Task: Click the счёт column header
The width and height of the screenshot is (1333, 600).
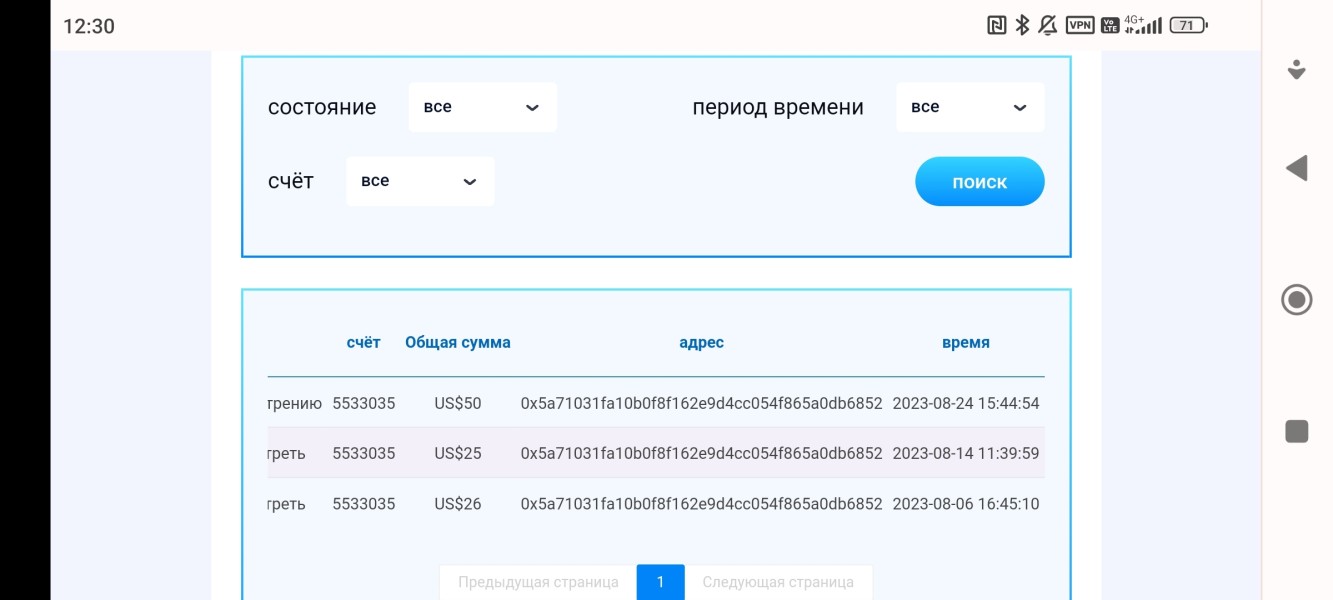Action: click(363, 342)
